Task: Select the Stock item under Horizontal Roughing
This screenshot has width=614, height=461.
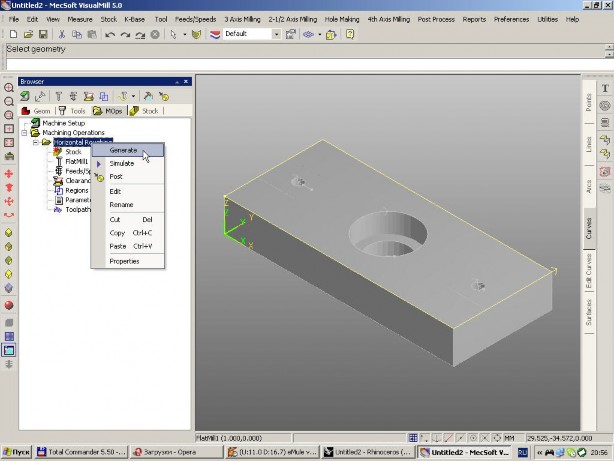Action: 73,152
